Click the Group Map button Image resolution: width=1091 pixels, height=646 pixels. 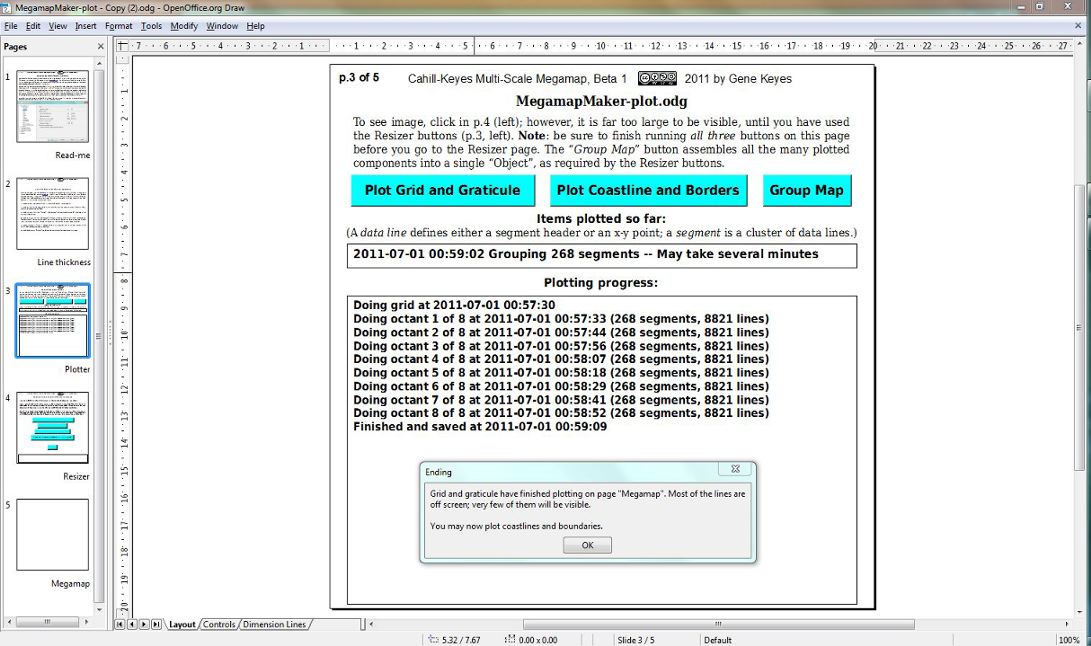pyautogui.click(x=806, y=190)
